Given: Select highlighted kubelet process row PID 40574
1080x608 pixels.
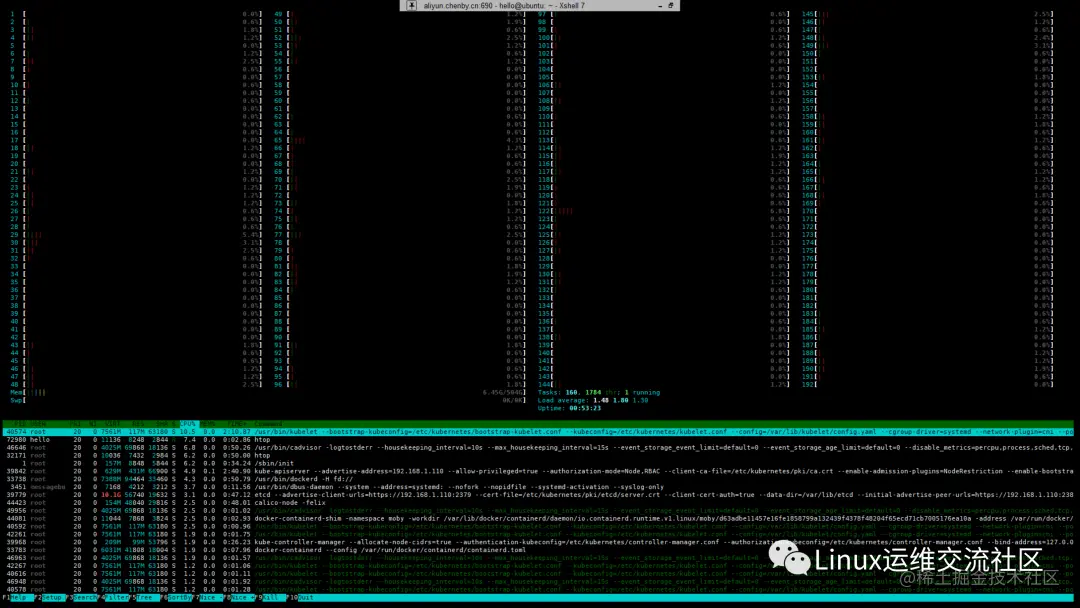Looking at the screenshot, I should [539, 432].
